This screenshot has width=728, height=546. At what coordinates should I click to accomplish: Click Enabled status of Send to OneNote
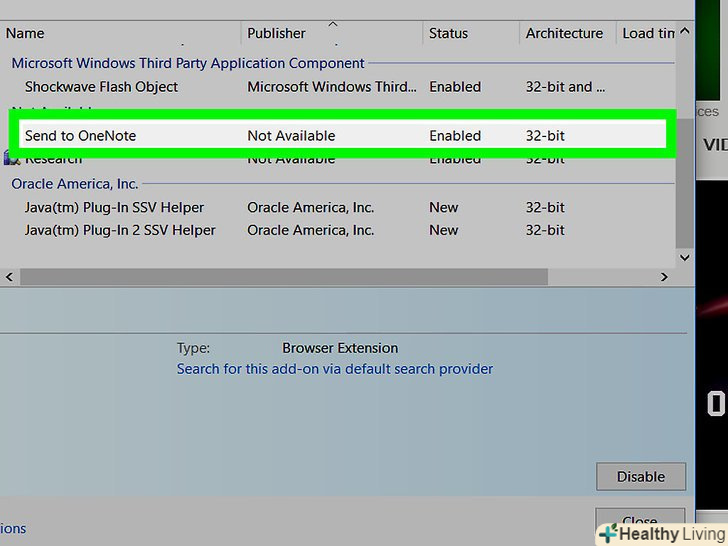coord(455,136)
